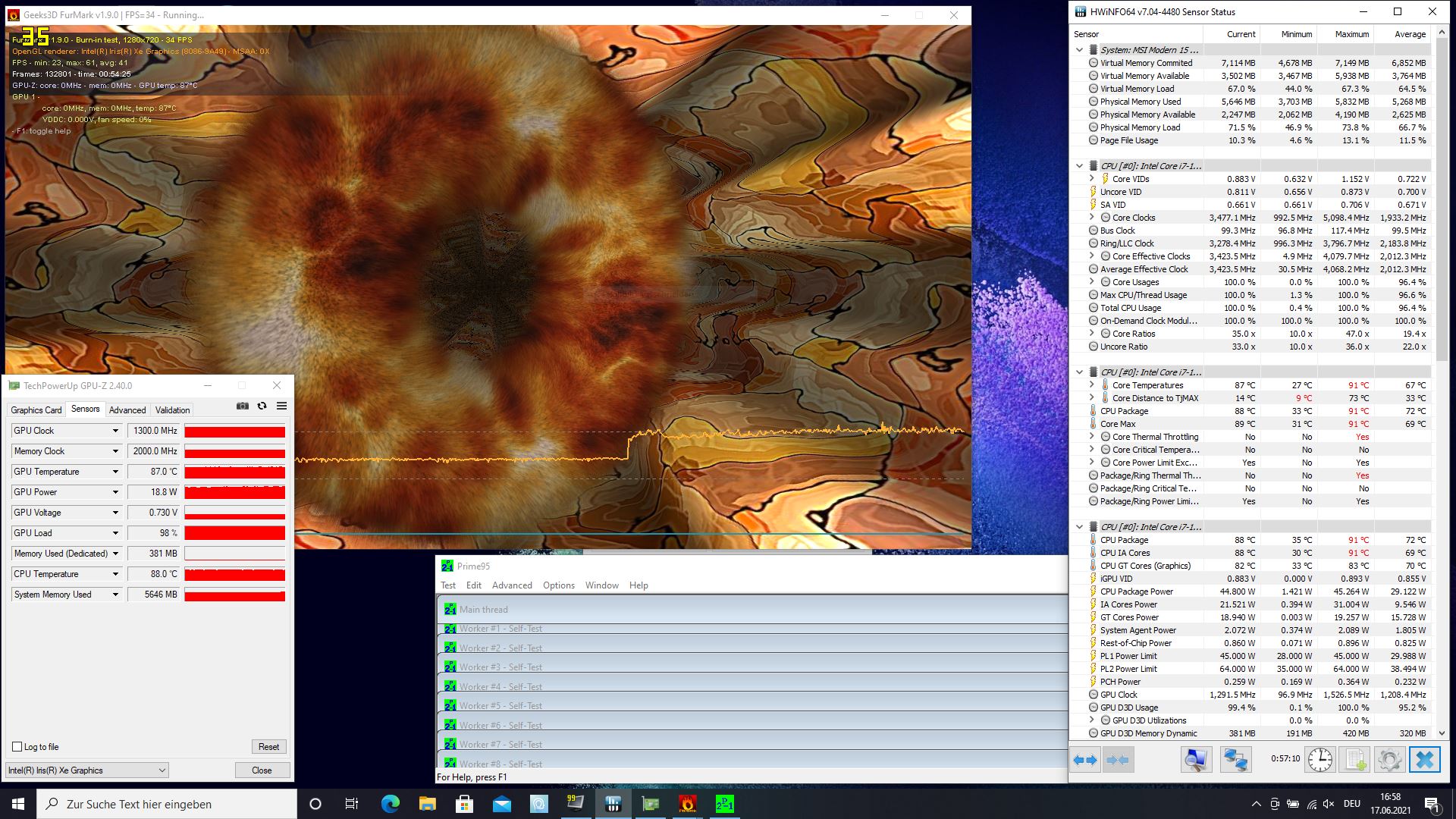The width and height of the screenshot is (1456, 819).
Task: Click the Windows search text field
Action: [174, 804]
